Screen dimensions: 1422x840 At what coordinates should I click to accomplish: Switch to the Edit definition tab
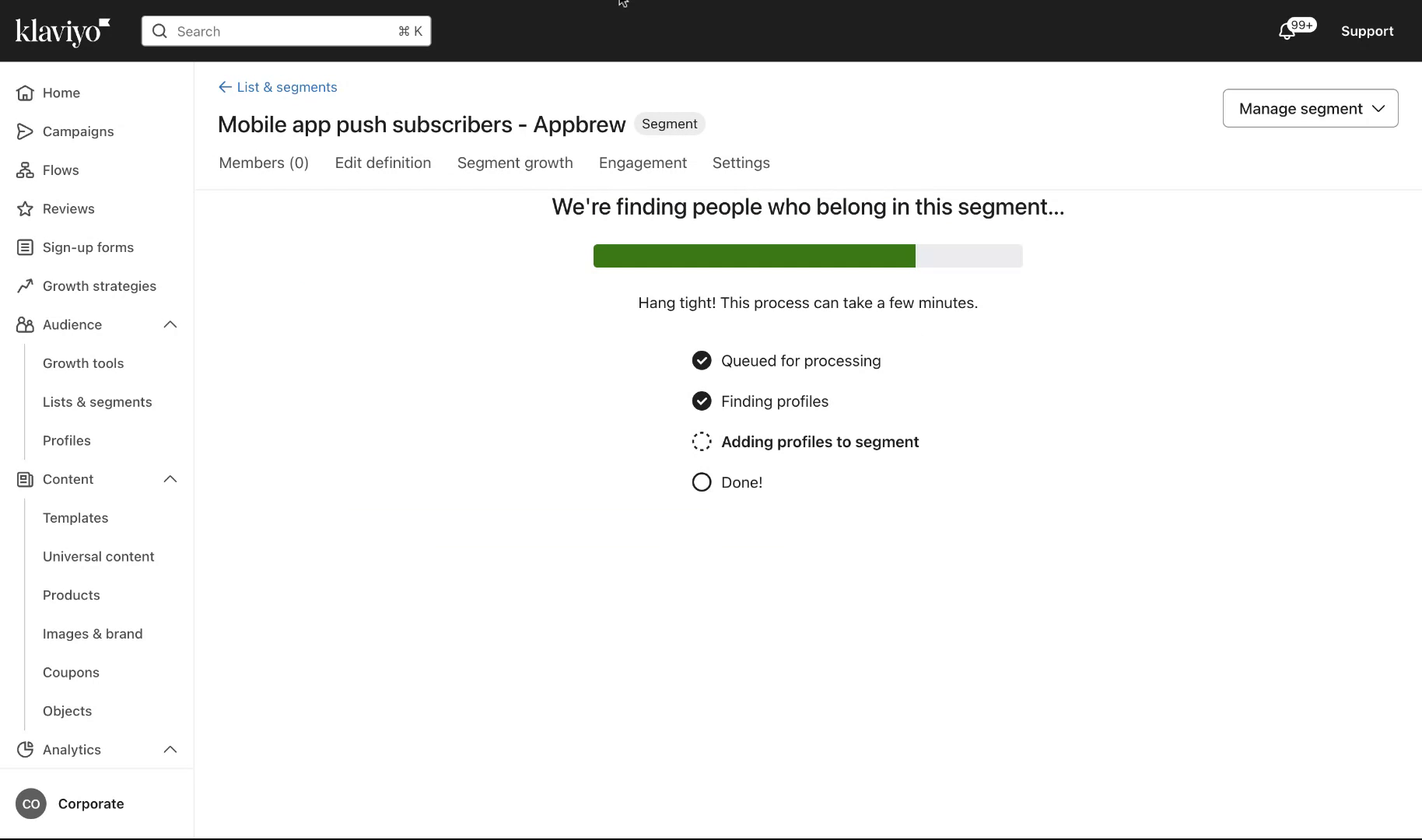(383, 163)
